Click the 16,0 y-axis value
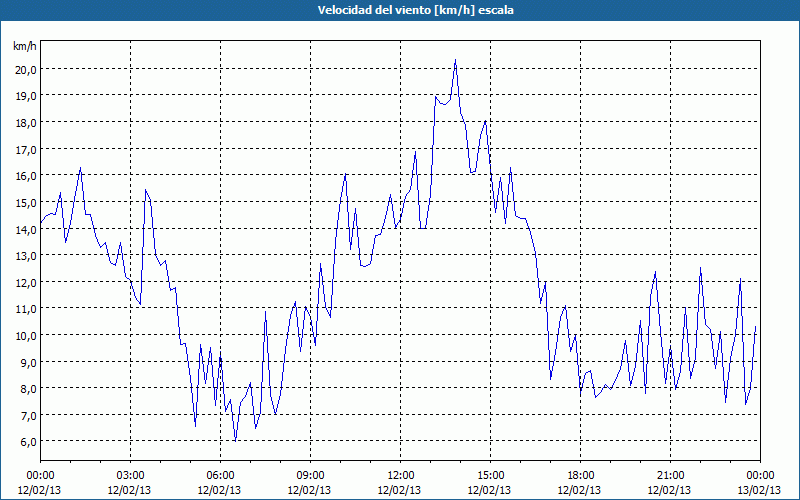This screenshot has width=800, height=500. (x=26, y=176)
